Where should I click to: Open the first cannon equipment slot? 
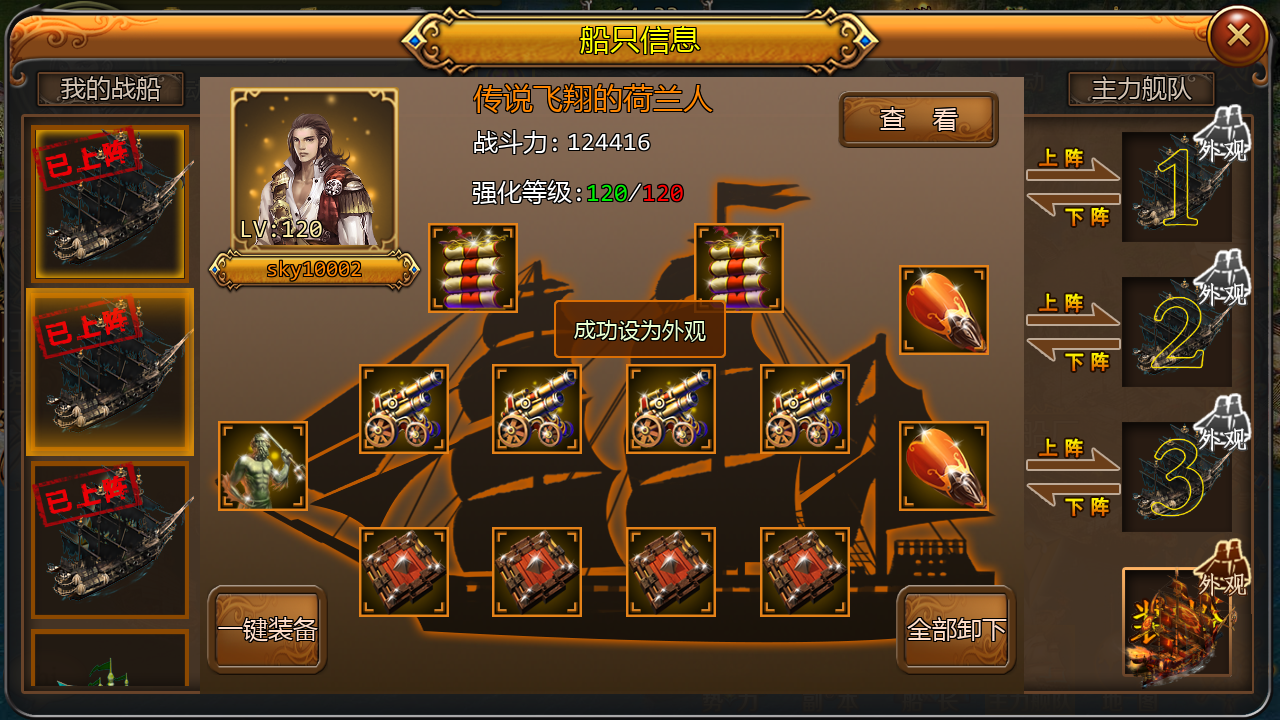point(404,409)
